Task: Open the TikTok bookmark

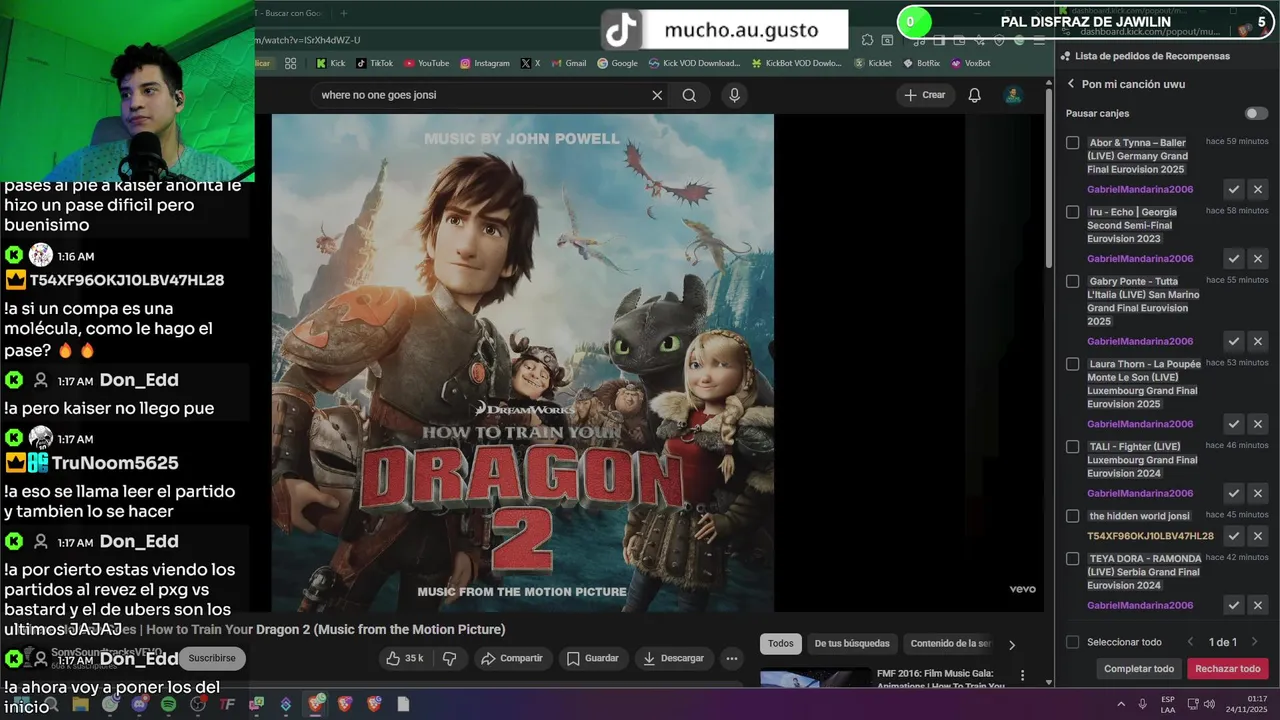Action: click(x=374, y=63)
